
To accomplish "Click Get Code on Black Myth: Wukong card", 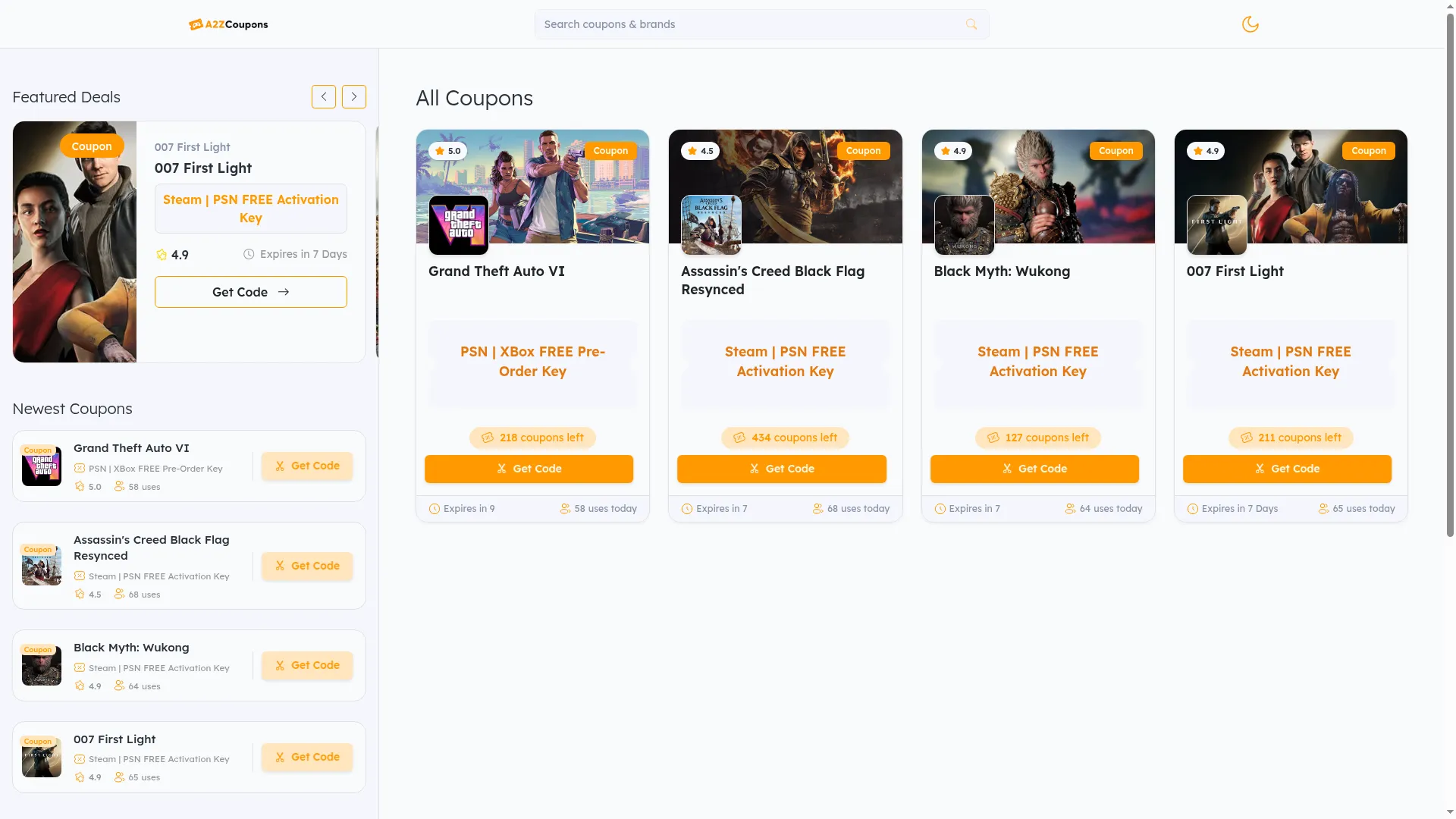I will click(1034, 469).
